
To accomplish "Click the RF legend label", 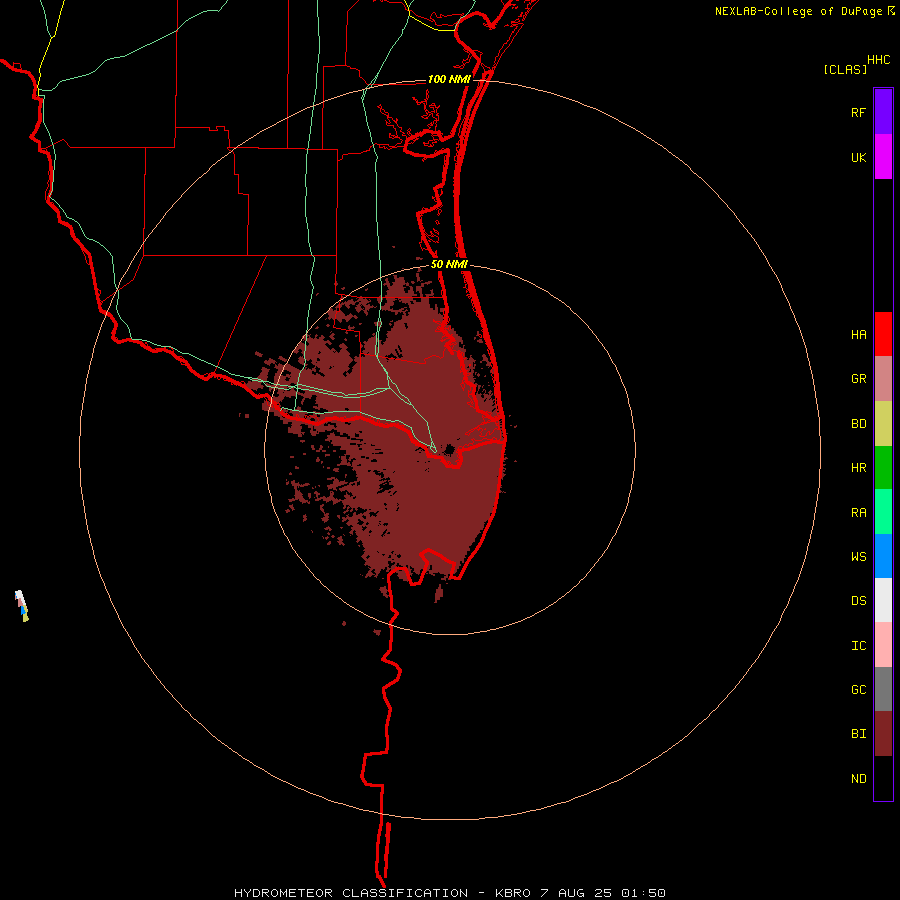I will point(858,112).
